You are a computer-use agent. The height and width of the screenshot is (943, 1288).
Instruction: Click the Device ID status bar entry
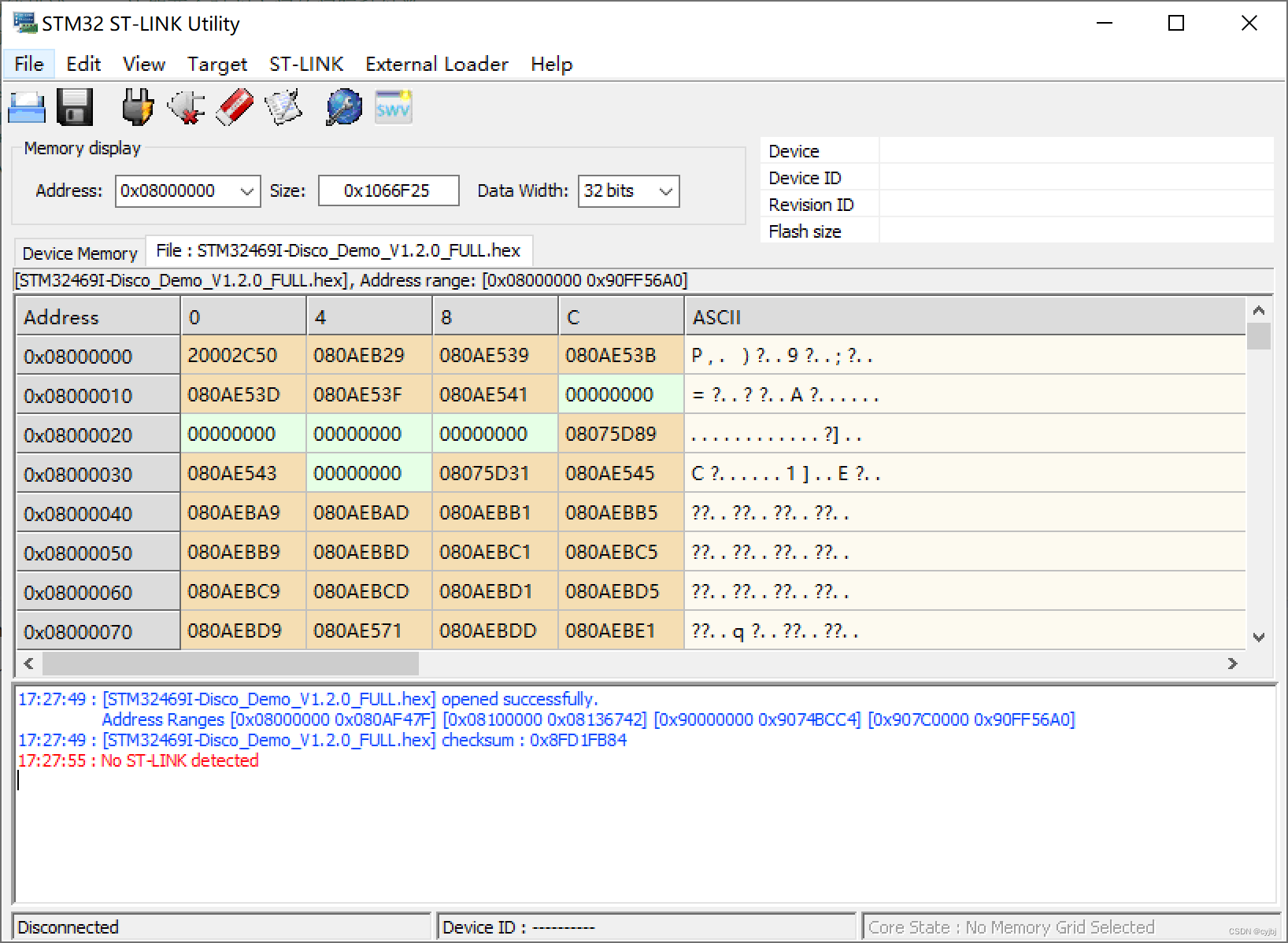click(x=646, y=926)
